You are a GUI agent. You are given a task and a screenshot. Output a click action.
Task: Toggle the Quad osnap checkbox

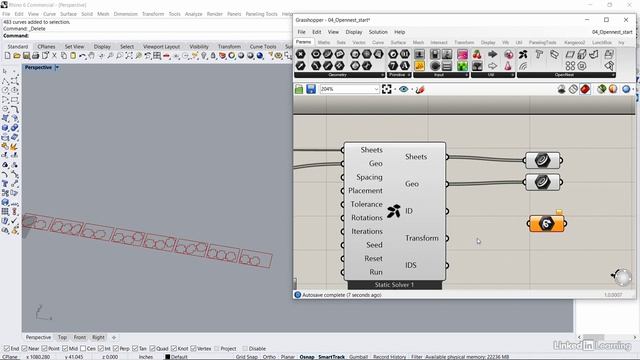click(152, 349)
